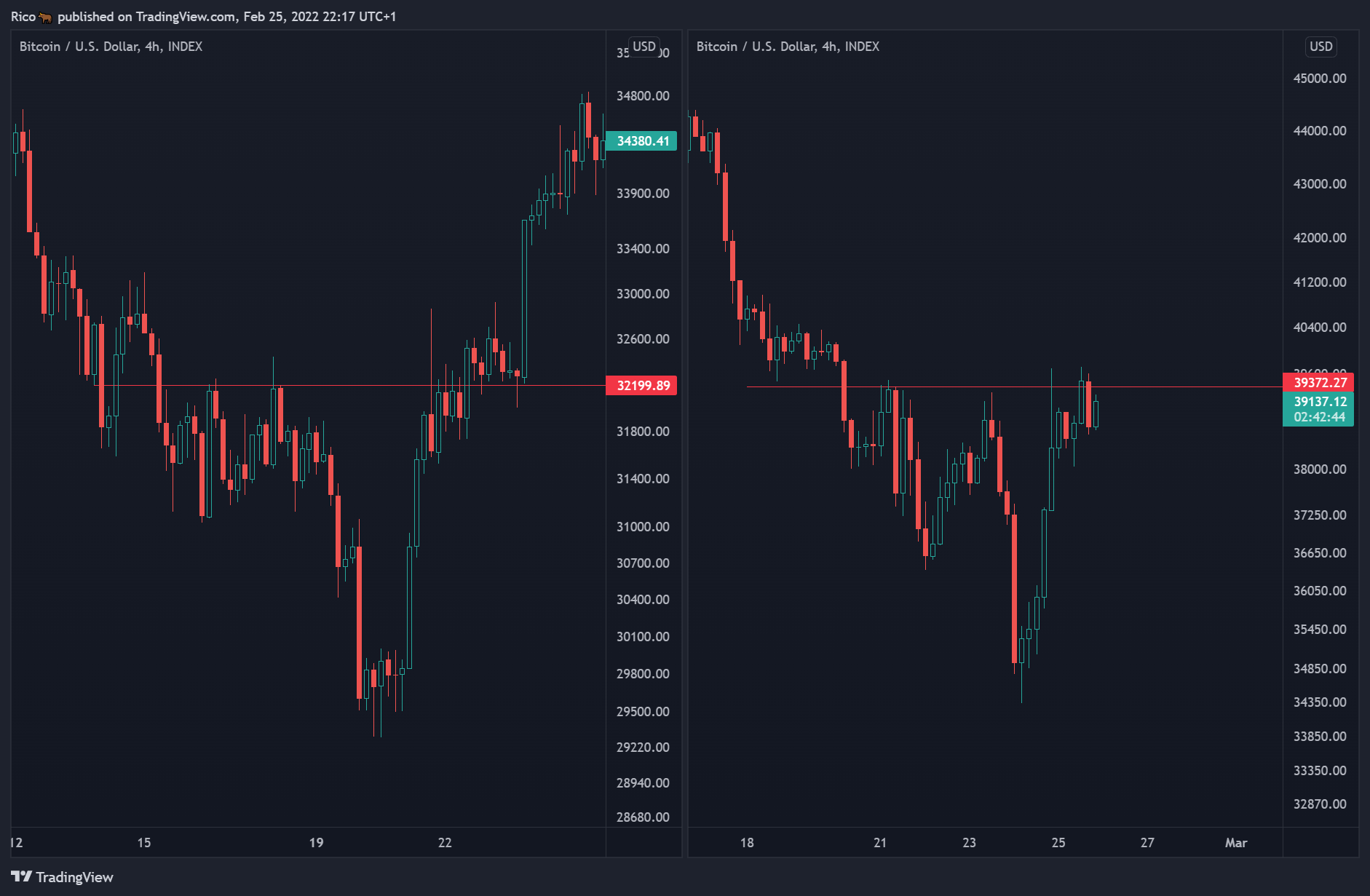Click 36050.00 on right price scale
Viewport: 1370px width, 896px height.
pyautogui.click(x=1320, y=591)
